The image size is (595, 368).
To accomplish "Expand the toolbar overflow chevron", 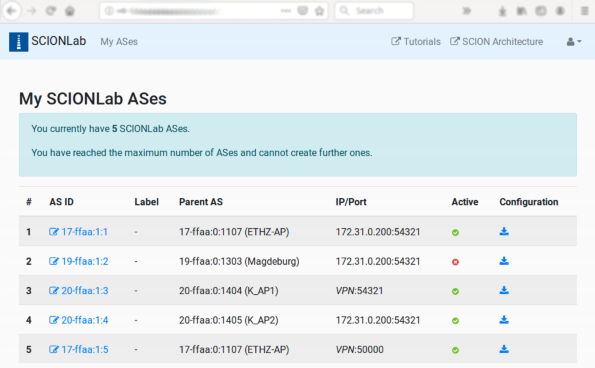I will click(466, 11).
